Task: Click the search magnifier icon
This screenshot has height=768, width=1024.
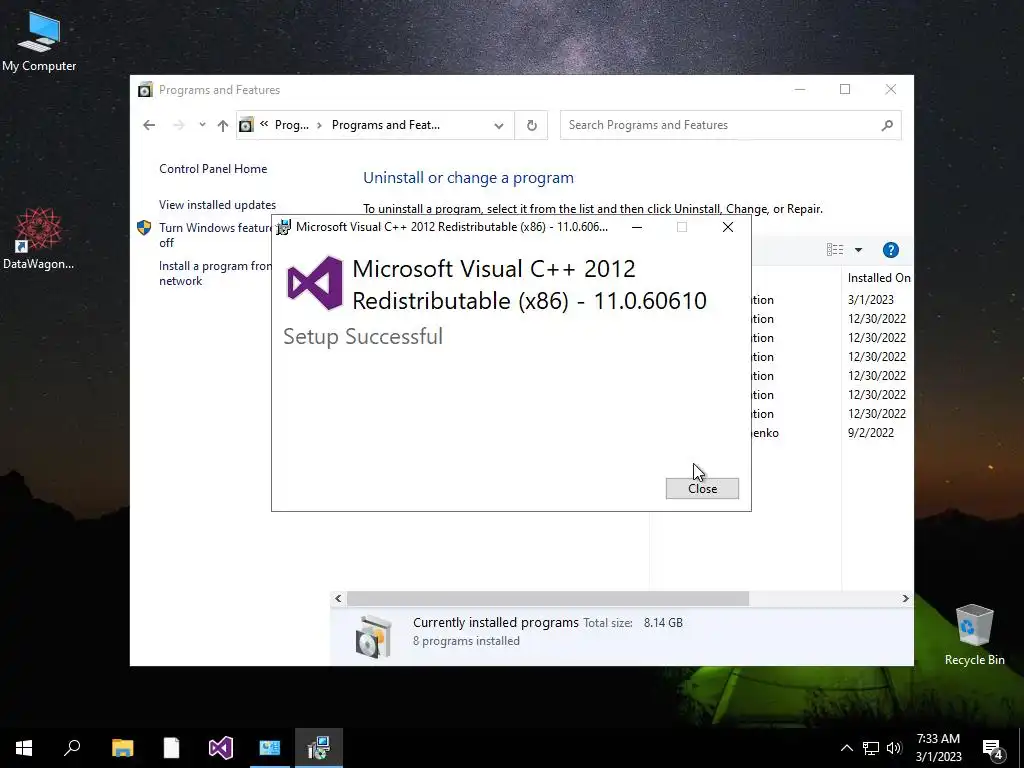Action: tap(887, 125)
